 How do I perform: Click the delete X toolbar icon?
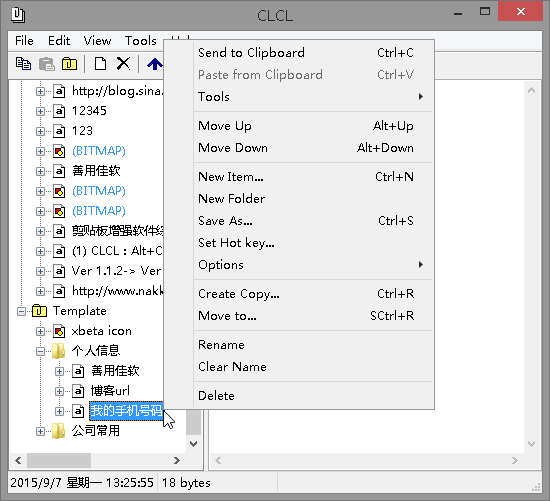click(123, 64)
